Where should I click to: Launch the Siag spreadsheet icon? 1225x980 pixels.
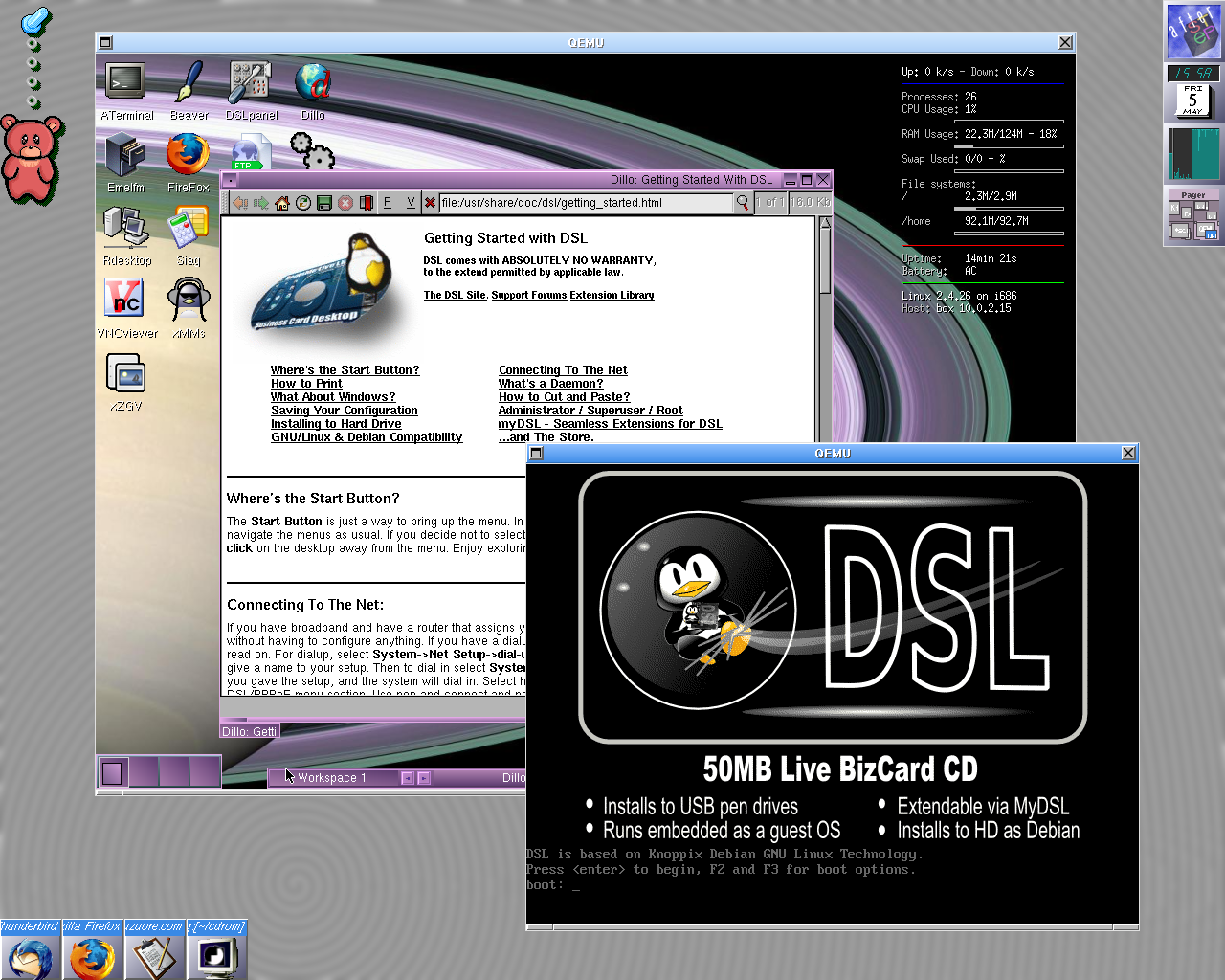point(188,228)
